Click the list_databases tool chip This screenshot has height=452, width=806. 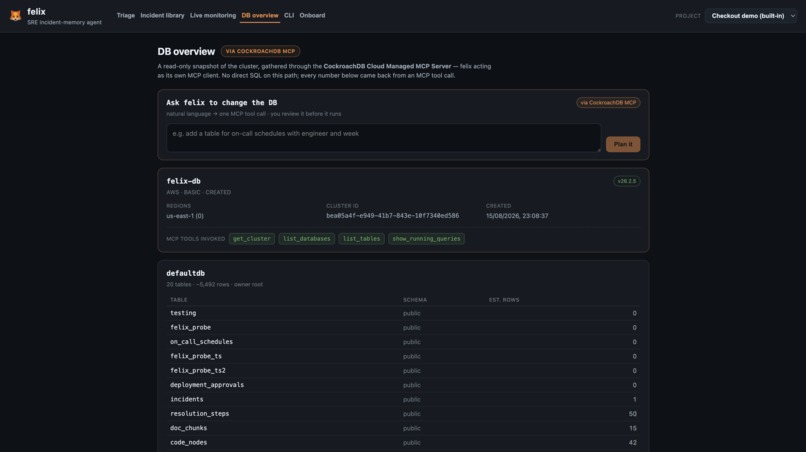tap(306, 239)
